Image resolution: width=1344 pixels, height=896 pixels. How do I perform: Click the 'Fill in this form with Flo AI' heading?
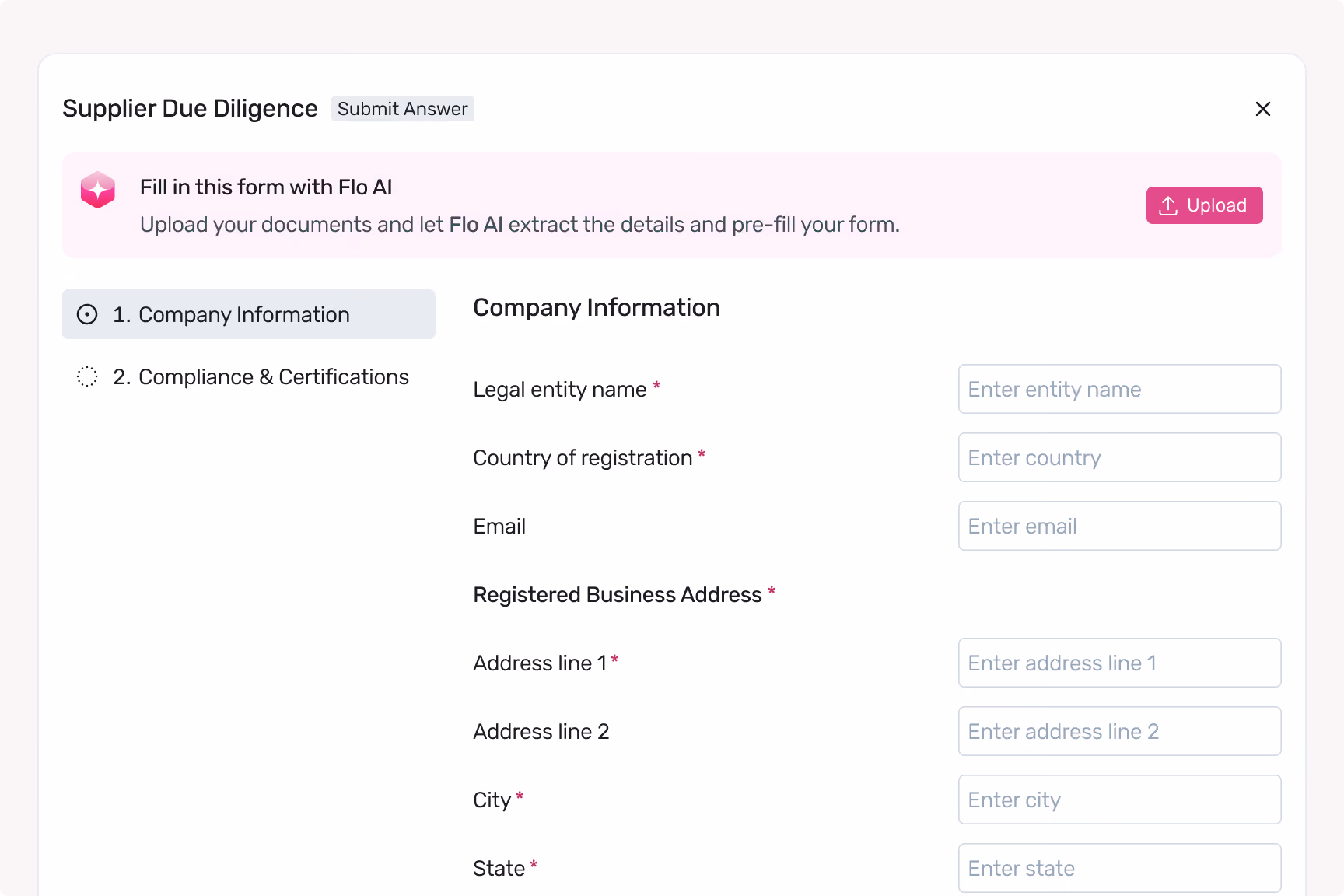click(x=266, y=187)
